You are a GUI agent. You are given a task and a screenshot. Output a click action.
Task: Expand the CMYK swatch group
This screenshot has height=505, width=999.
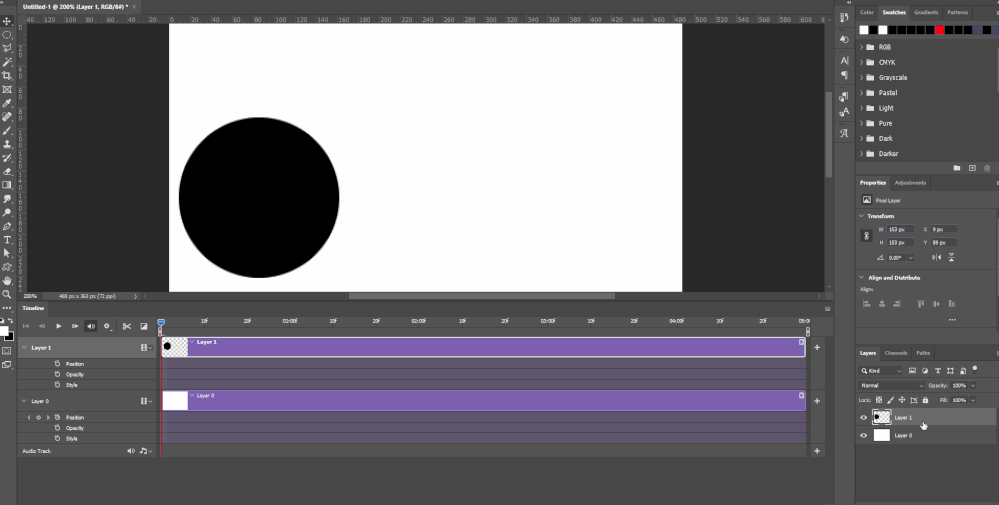pos(862,62)
